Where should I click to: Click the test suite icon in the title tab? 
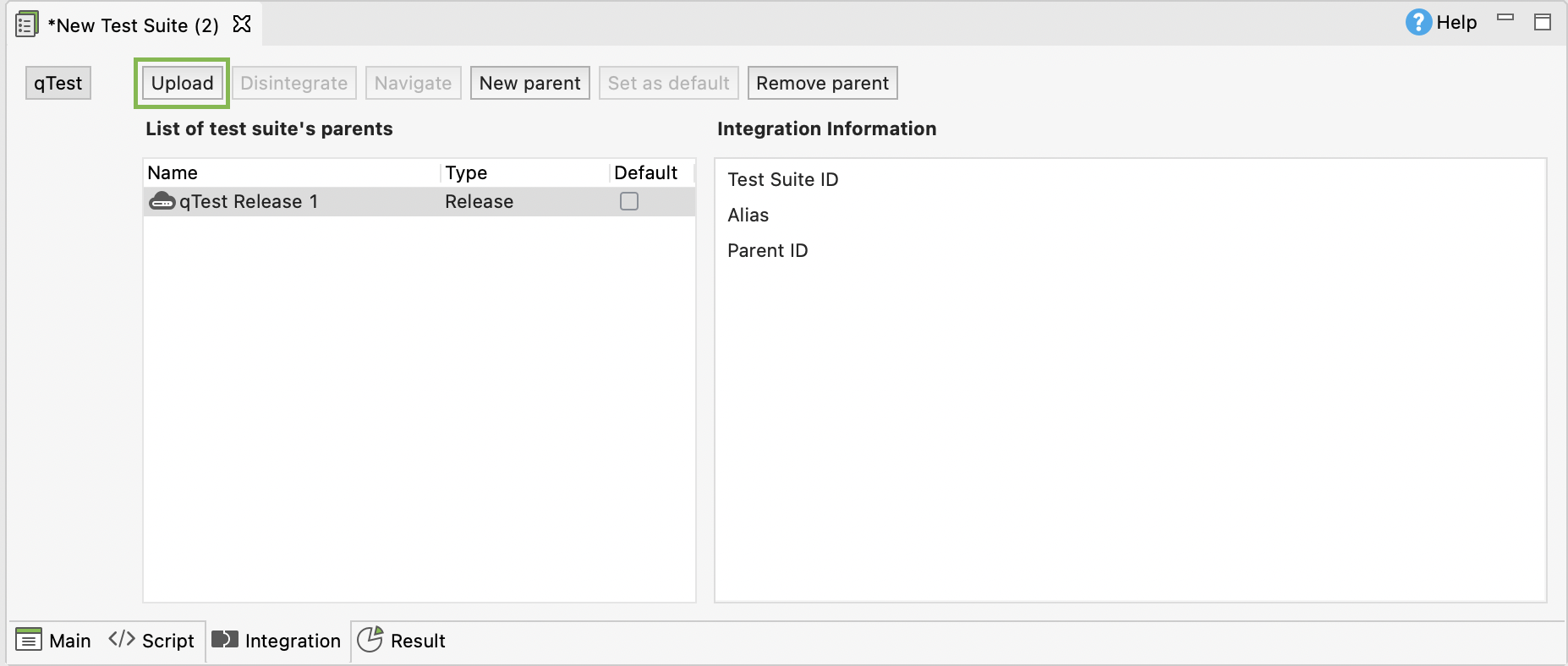(x=26, y=25)
